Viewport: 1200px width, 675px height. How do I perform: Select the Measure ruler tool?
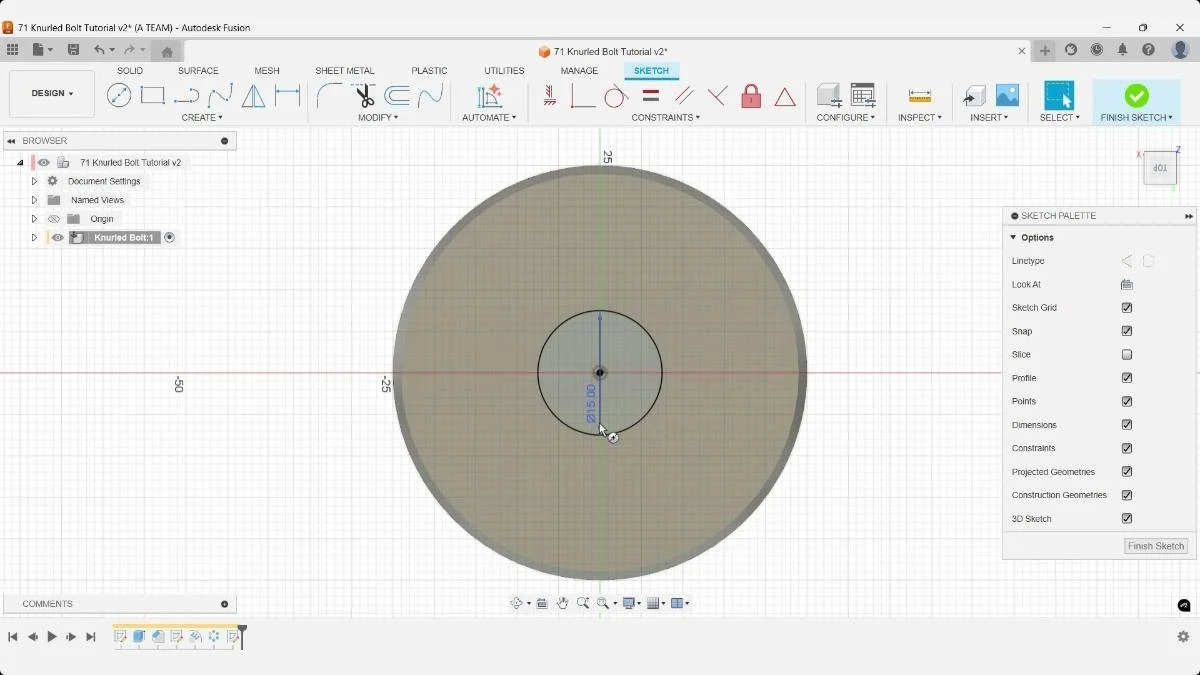[920, 96]
